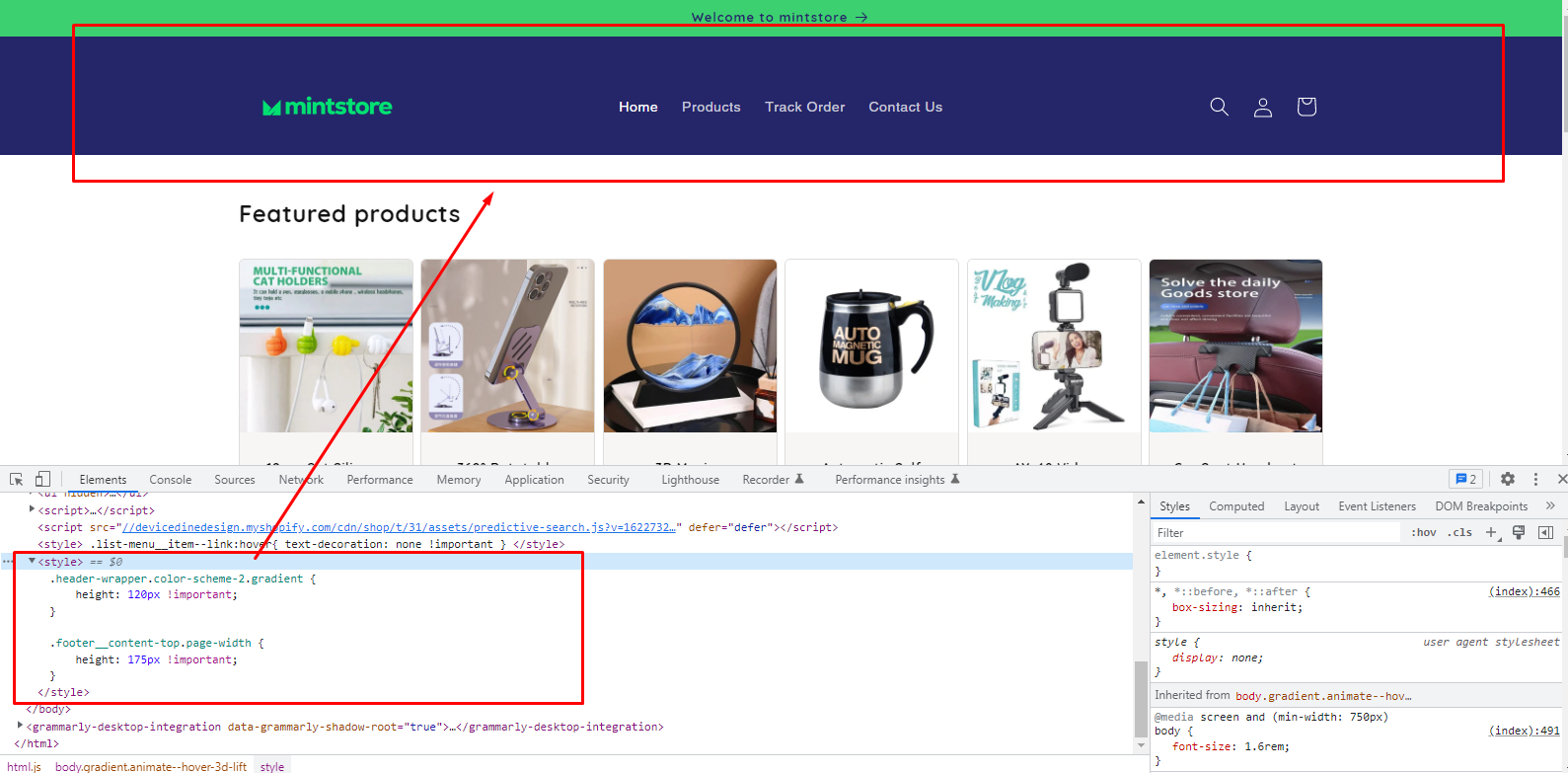Open the car seat hook product thumbnail
The width and height of the screenshot is (1568, 773).
click(x=1235, y=346)
